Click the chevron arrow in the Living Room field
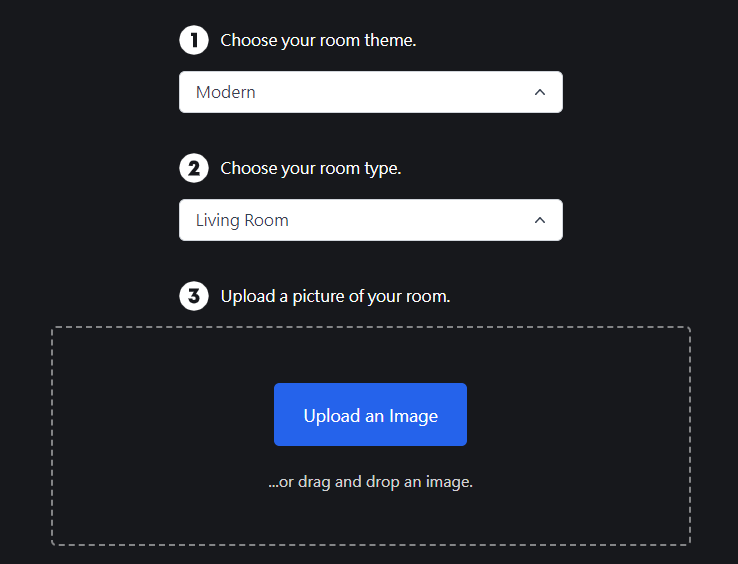The height and width of the screenshot is (564, 738). 540,220
